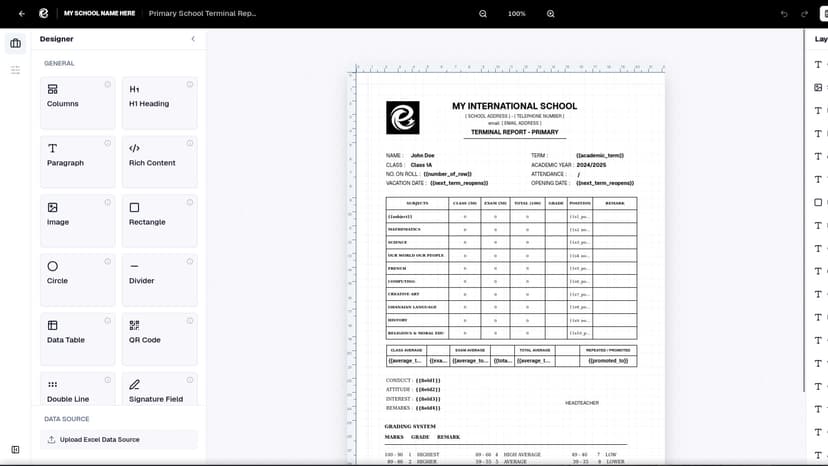The width and height of the screenshot is (828, 466).
Task: Select the {{number_of_row}} field
Action: coord(448,174)
